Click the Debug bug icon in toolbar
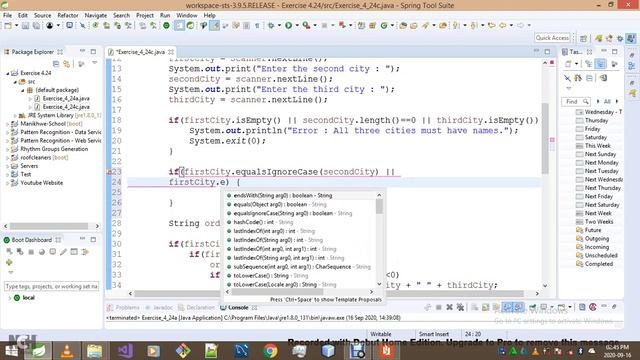The image size is (640, 360). click(271, 25)
